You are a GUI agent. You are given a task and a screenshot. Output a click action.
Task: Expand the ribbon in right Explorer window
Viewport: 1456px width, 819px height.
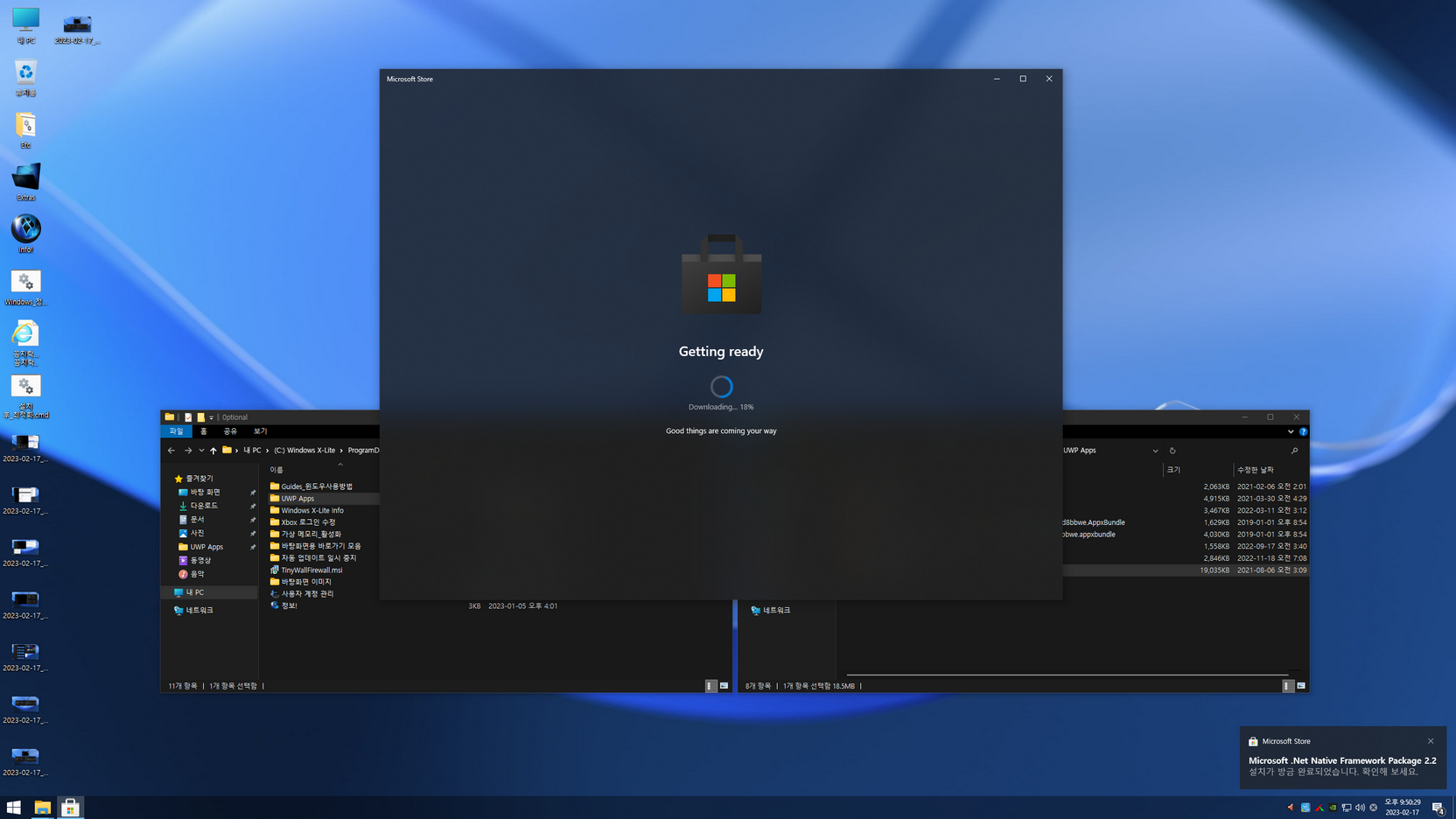(x=1291, y=431)
